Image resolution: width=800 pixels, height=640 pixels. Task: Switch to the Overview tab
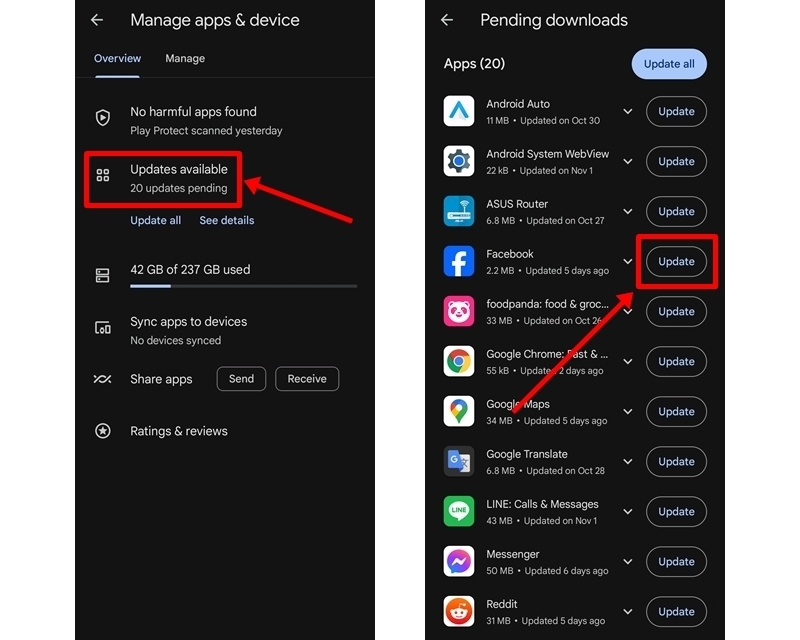[x=117, y=58]
